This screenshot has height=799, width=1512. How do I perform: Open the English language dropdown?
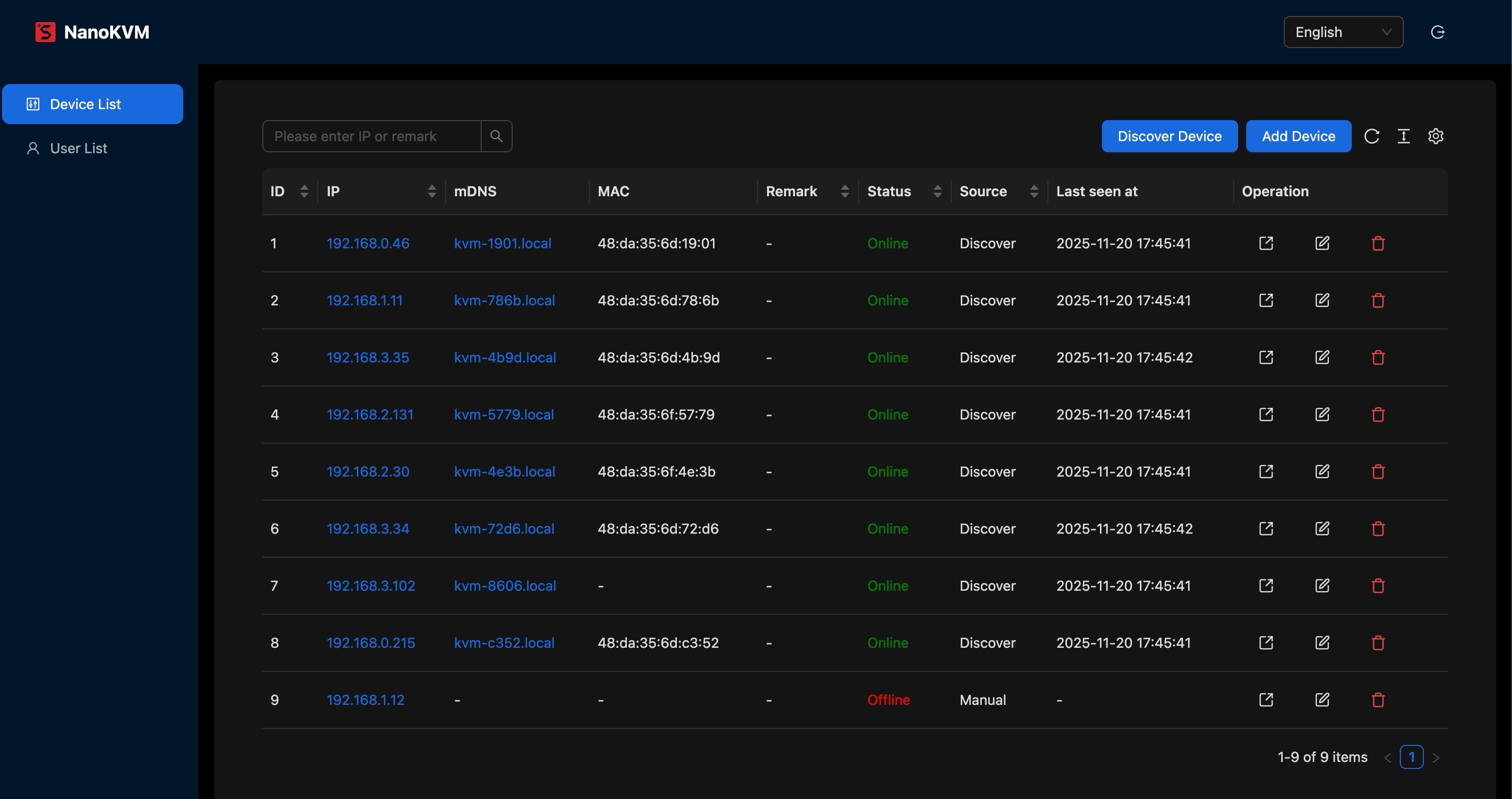tap(1343, 32)
